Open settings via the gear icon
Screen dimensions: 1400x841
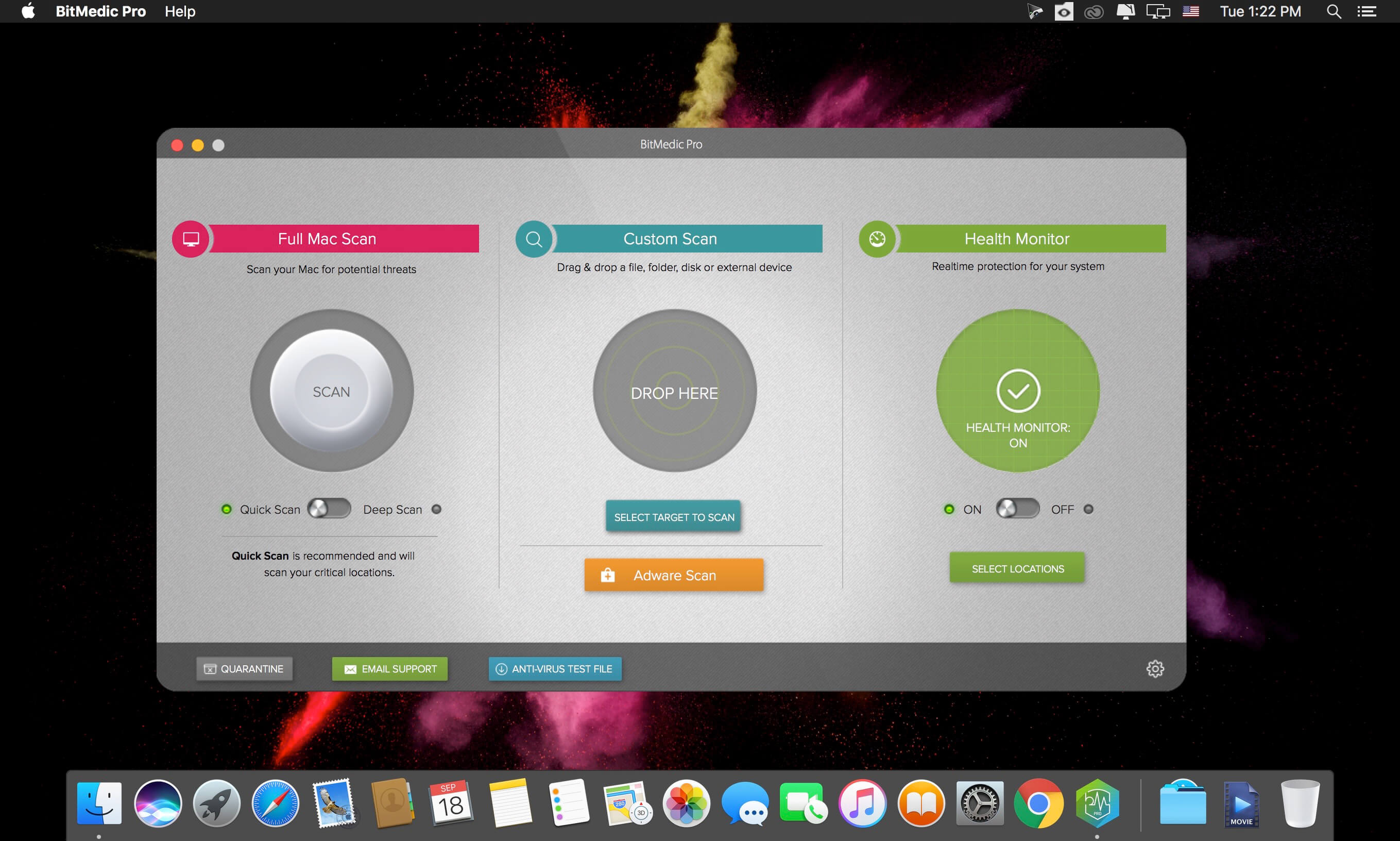(x=1155, y=669)
